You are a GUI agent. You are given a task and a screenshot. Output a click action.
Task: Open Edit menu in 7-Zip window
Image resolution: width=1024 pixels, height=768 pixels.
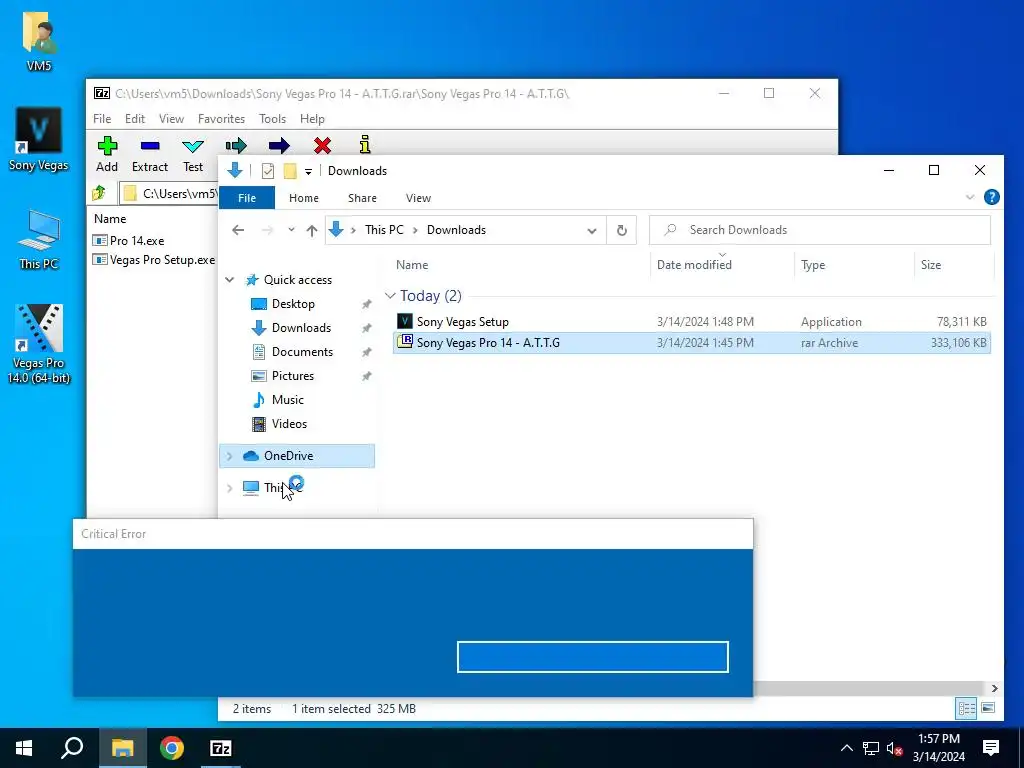135,119
